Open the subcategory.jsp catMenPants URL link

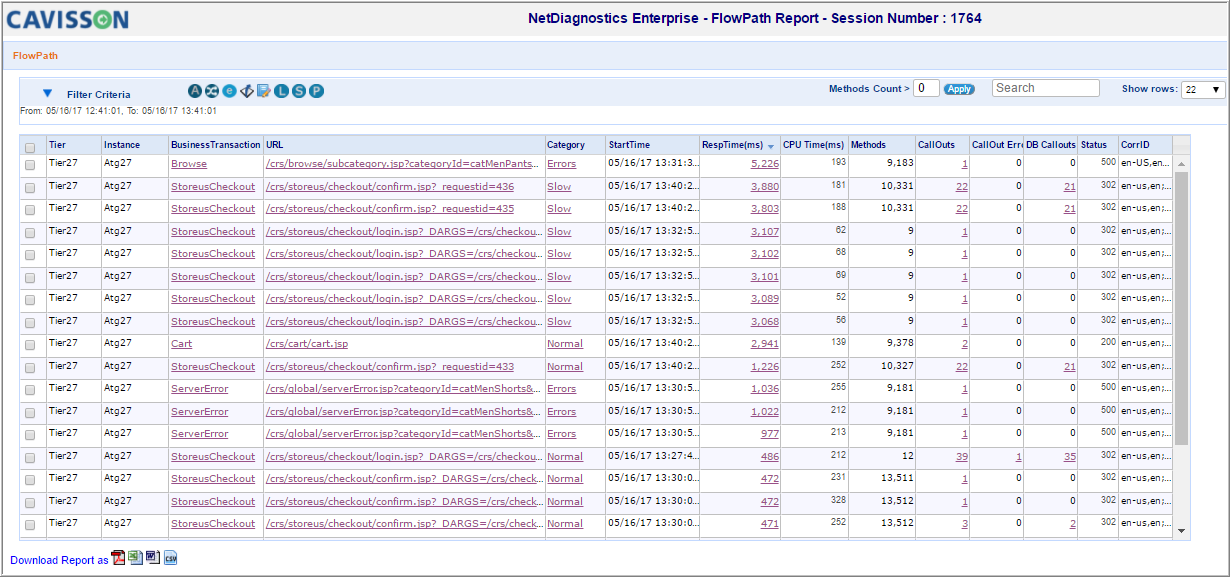tap(404, 164)
